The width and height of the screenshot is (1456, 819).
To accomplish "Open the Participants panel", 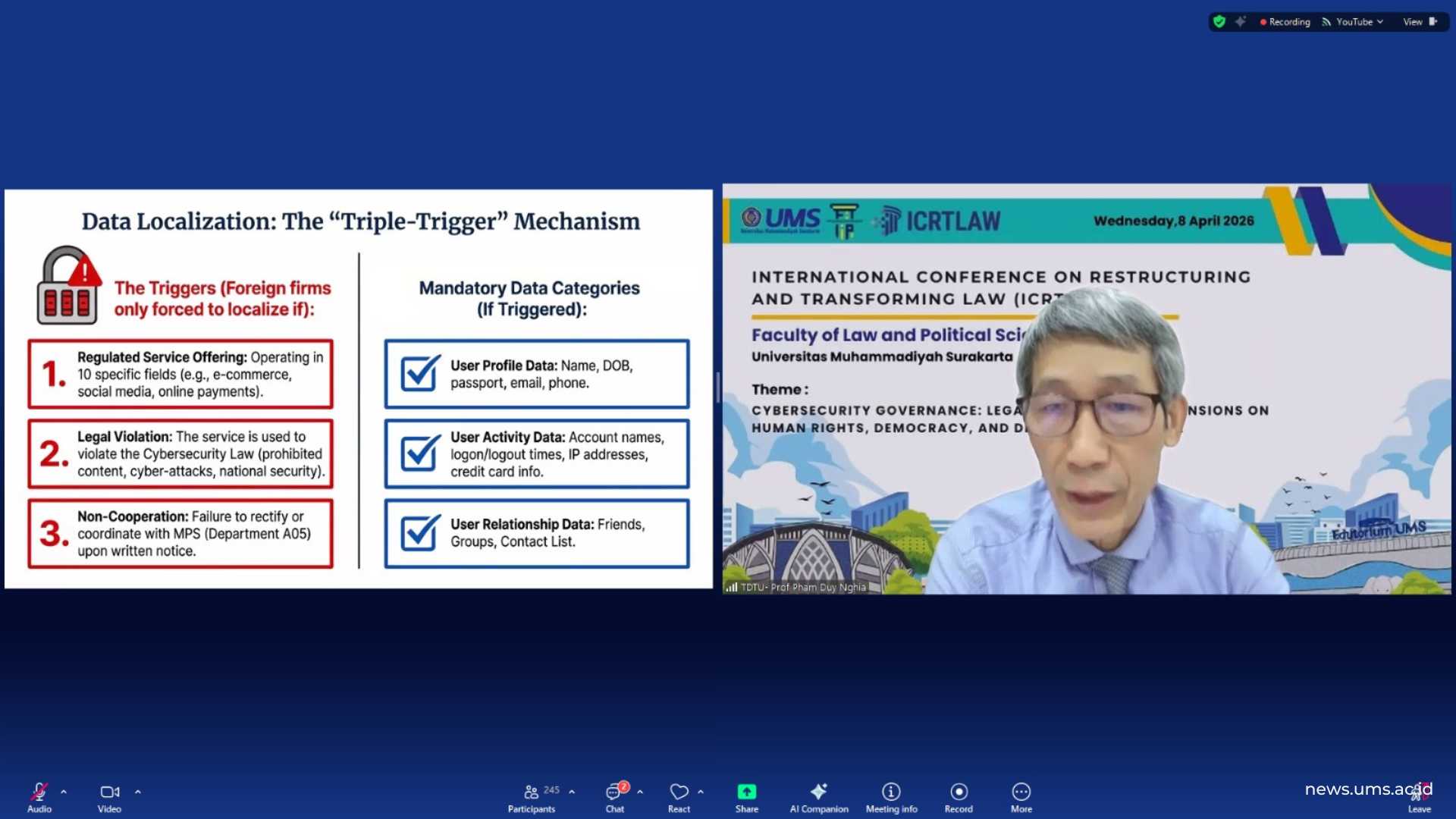I will pyautogui.click(x=532, y=792).
